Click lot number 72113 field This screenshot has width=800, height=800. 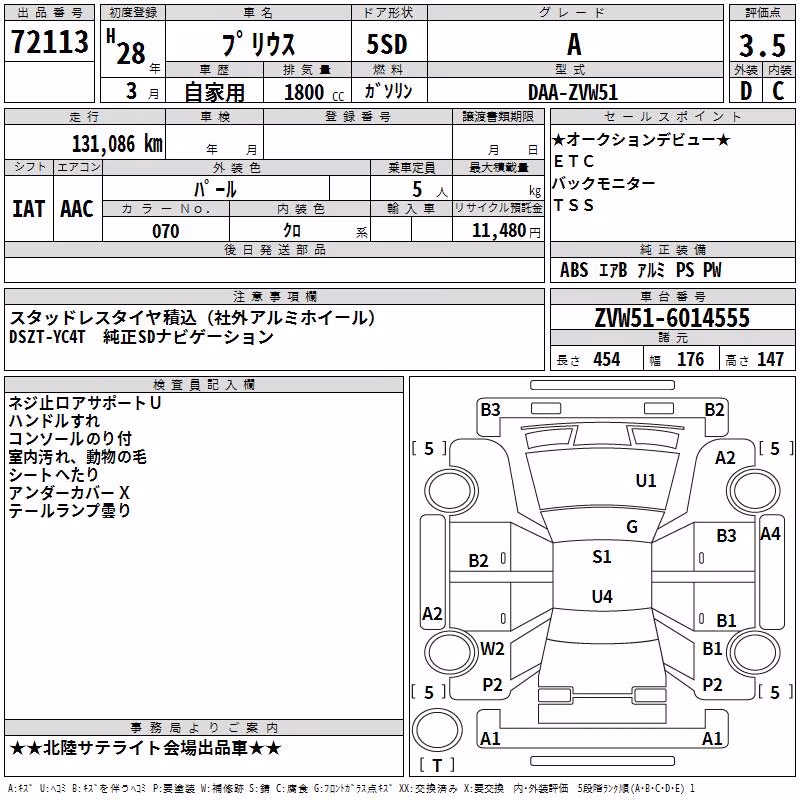click(49, 41)
